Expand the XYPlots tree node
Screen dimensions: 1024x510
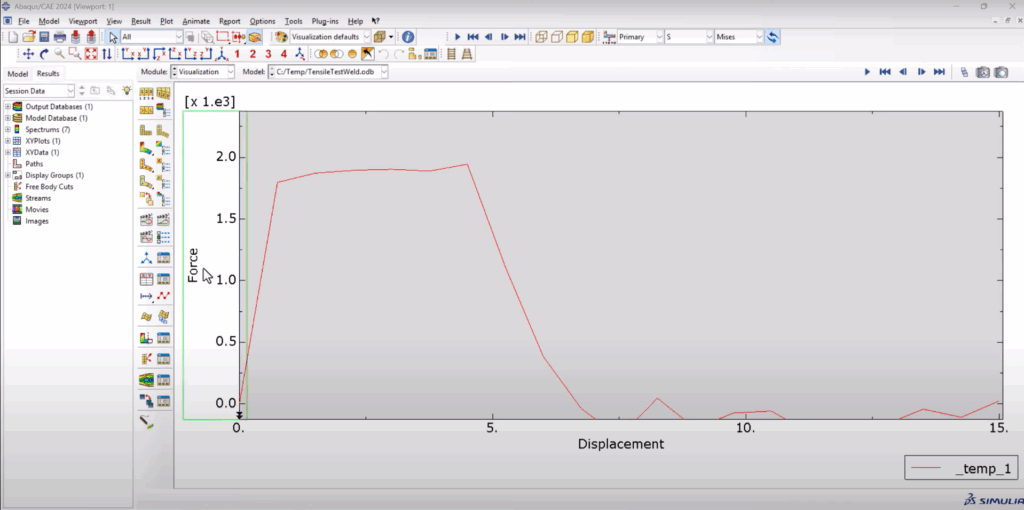point(7,141)
